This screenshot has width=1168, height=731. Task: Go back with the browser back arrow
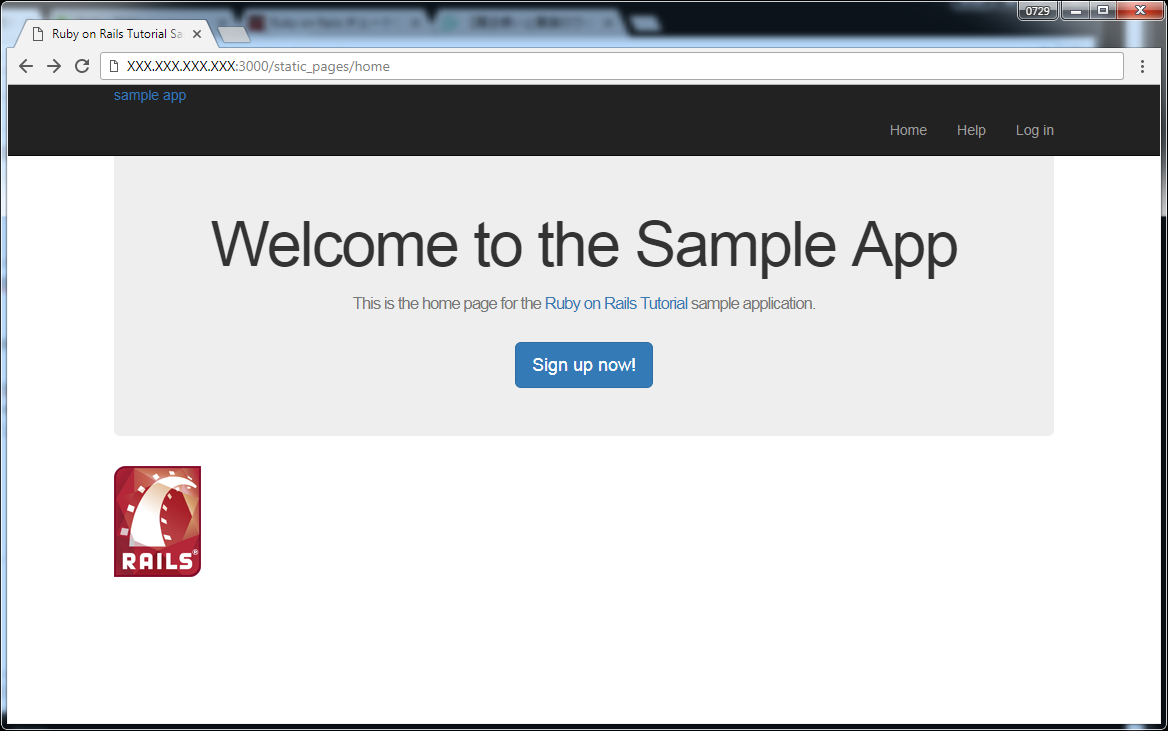pos(26,66)
